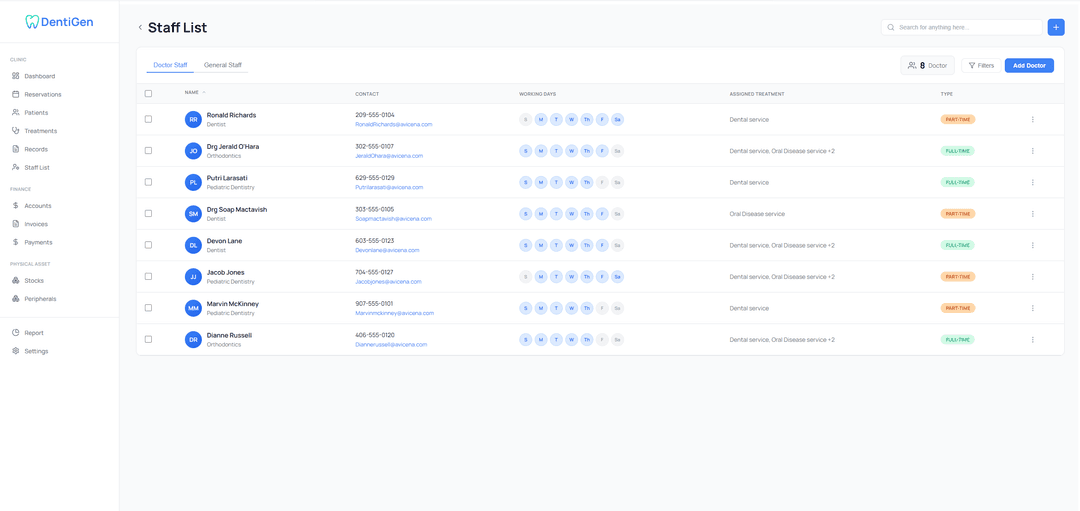Open Dashboard from the sidebar
1080x511 pixels.
(34, 76)
